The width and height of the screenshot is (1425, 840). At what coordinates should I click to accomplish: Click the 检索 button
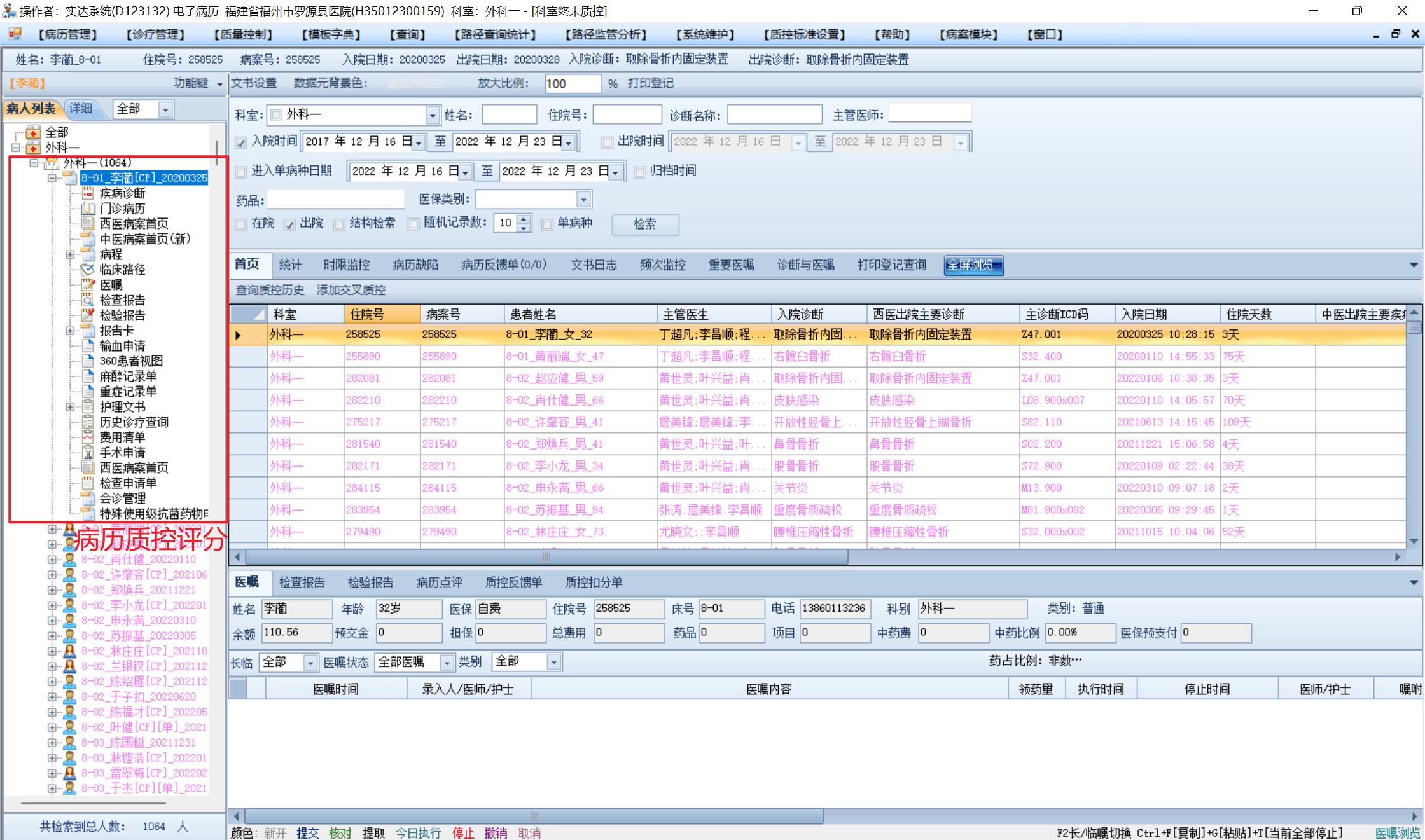(x=644, y=224)
